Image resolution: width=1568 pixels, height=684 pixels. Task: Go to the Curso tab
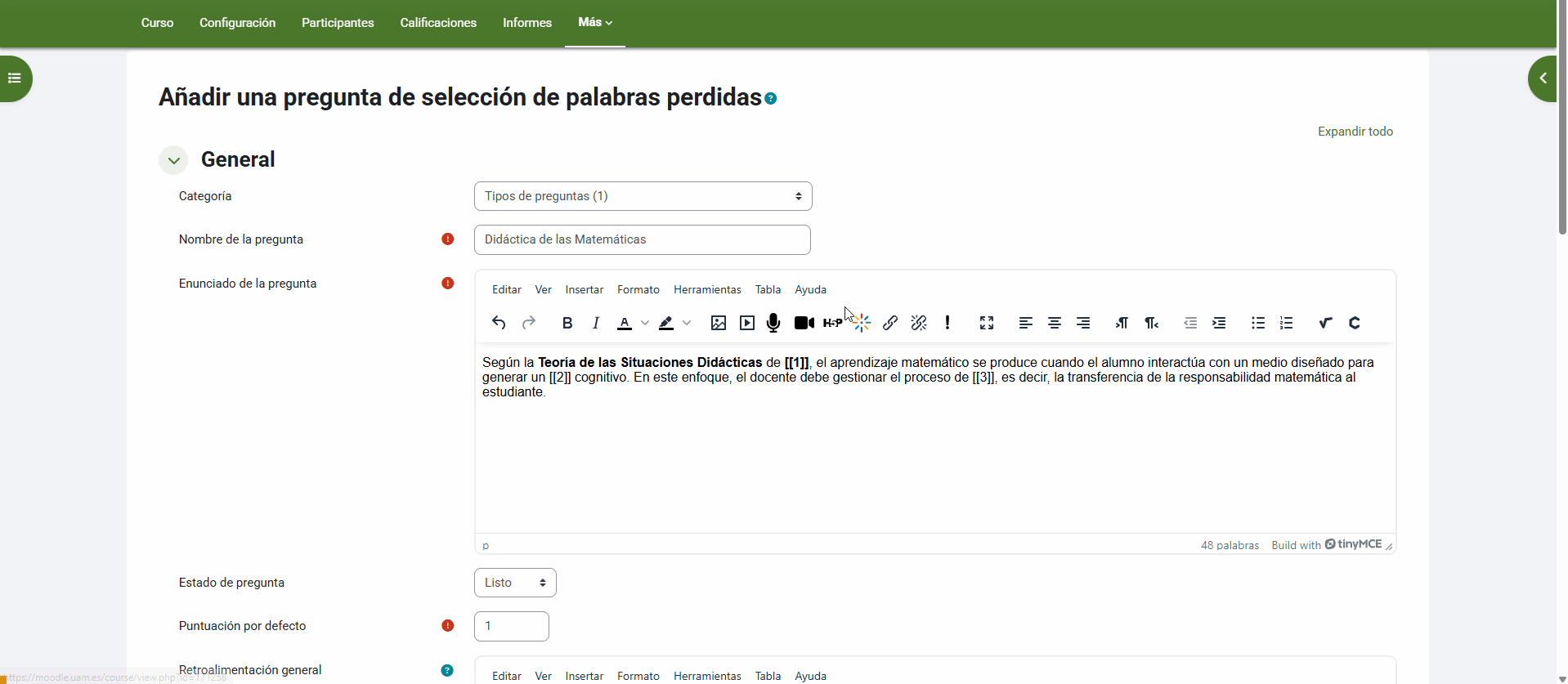point(157,23)
